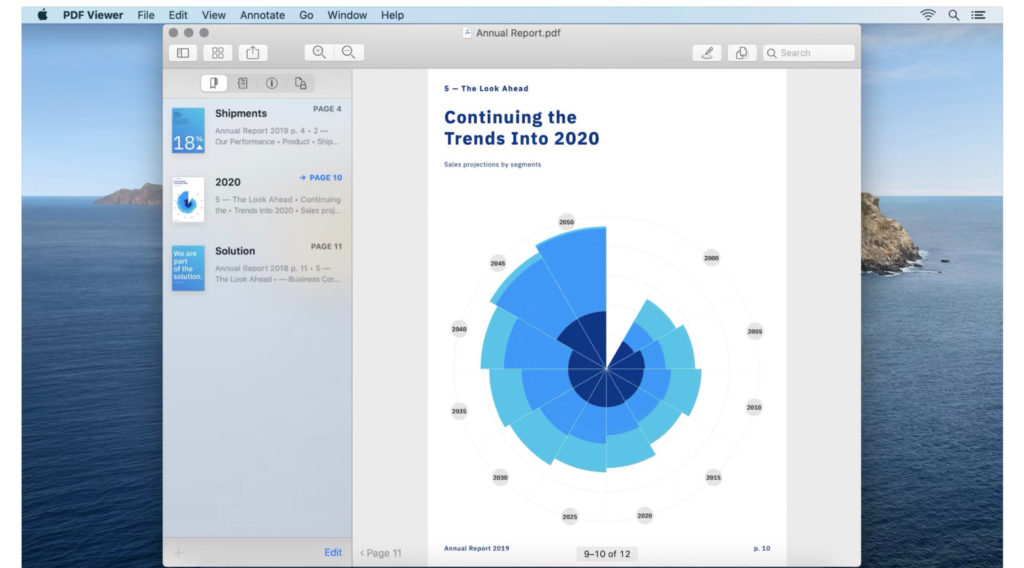Click the PAGE 4 label
This screenshot has width=1024, height=568.
(x=327, y=109)
